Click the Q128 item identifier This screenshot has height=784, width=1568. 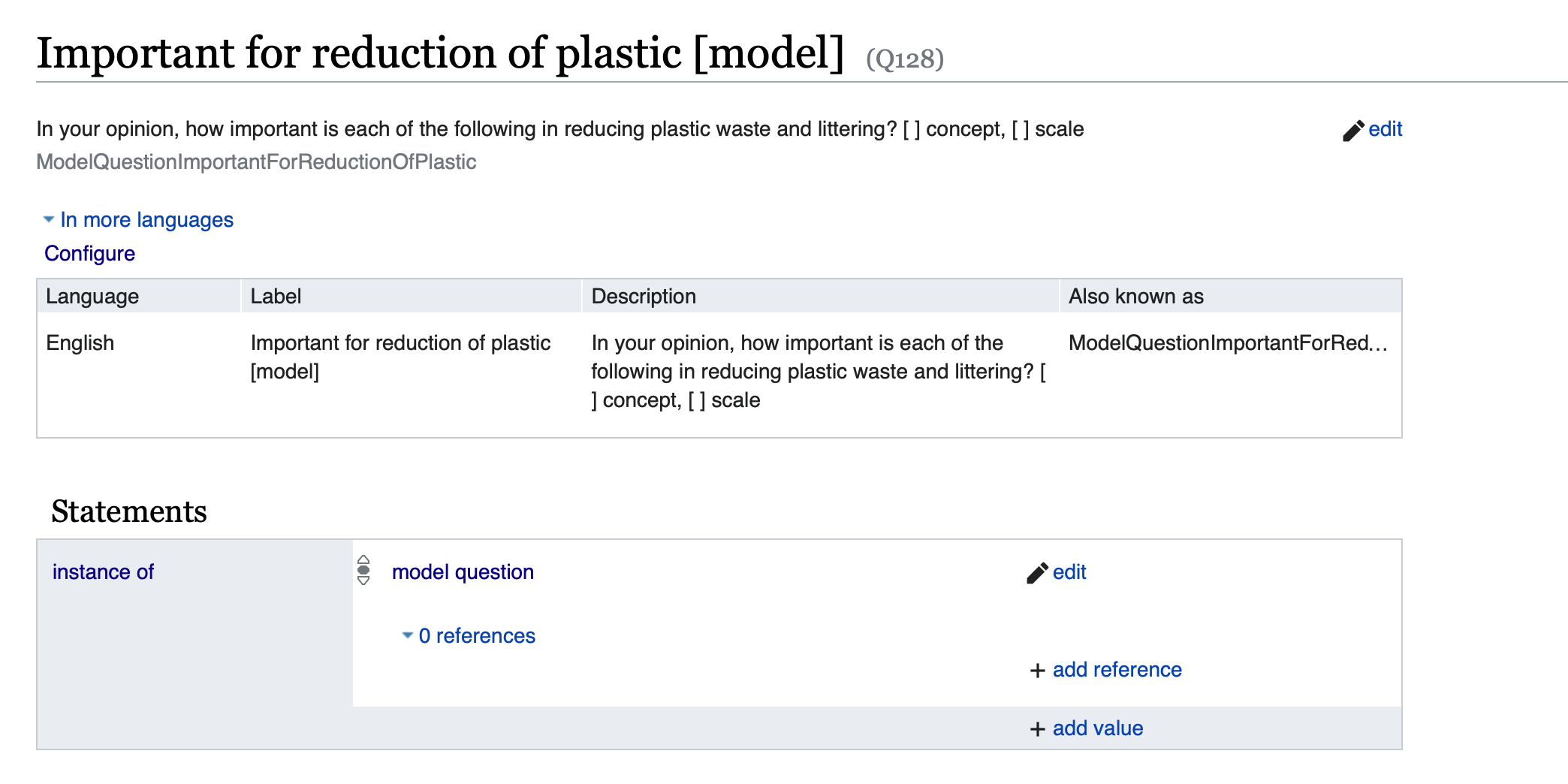point(904,59)
